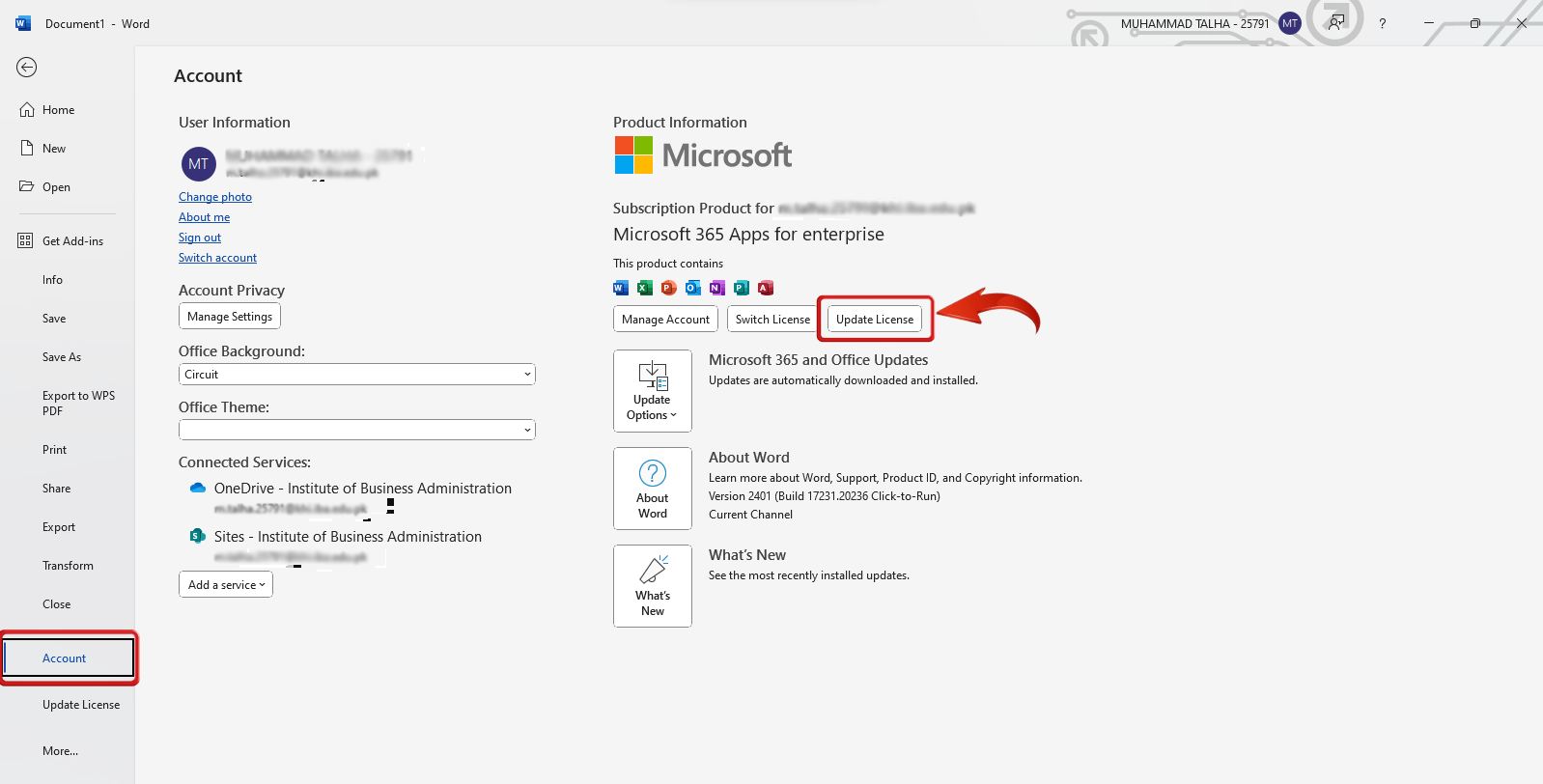Click the Change photo link

215,197
